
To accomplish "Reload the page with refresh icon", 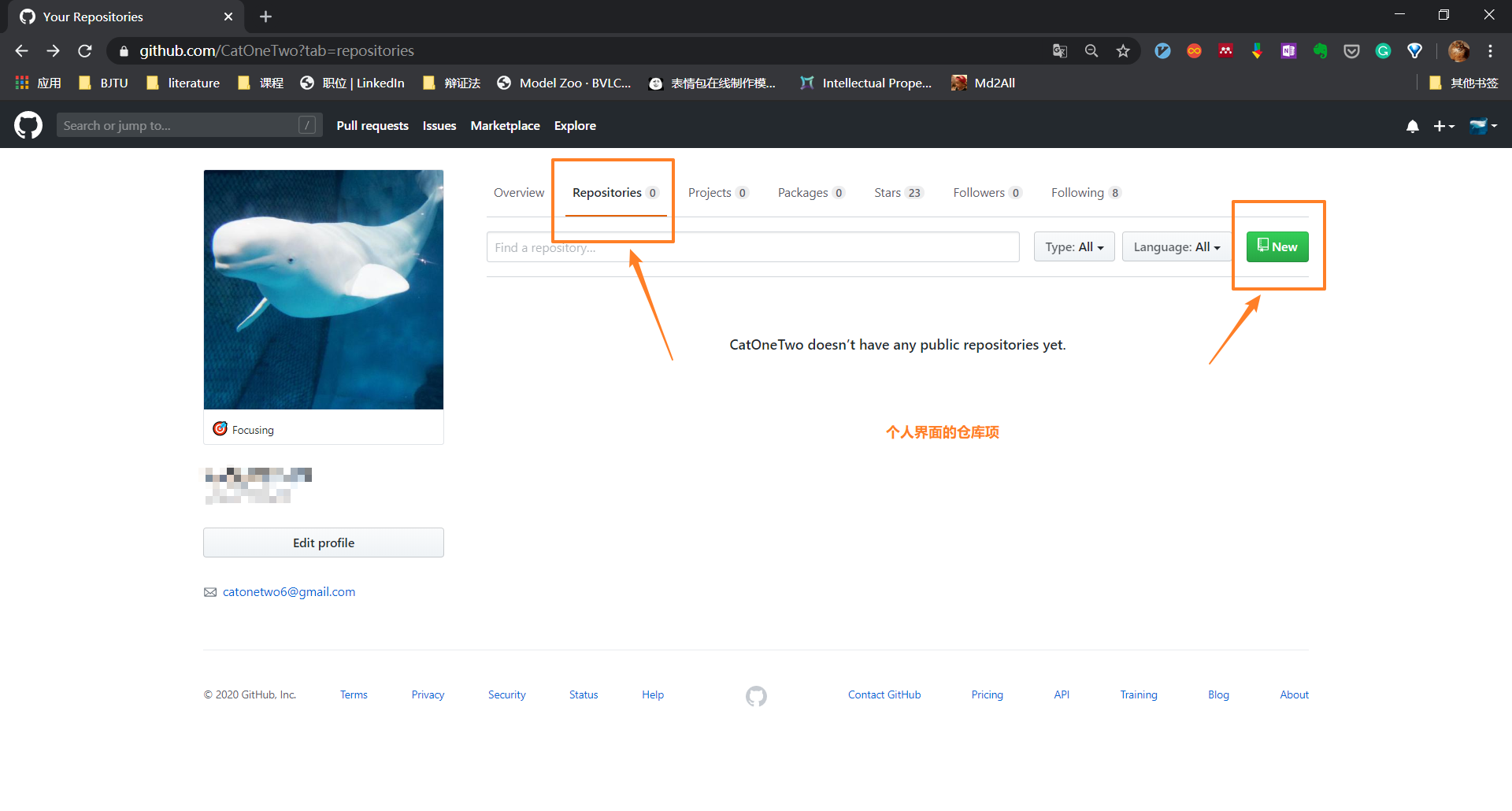I will click(x=85, y=50).
